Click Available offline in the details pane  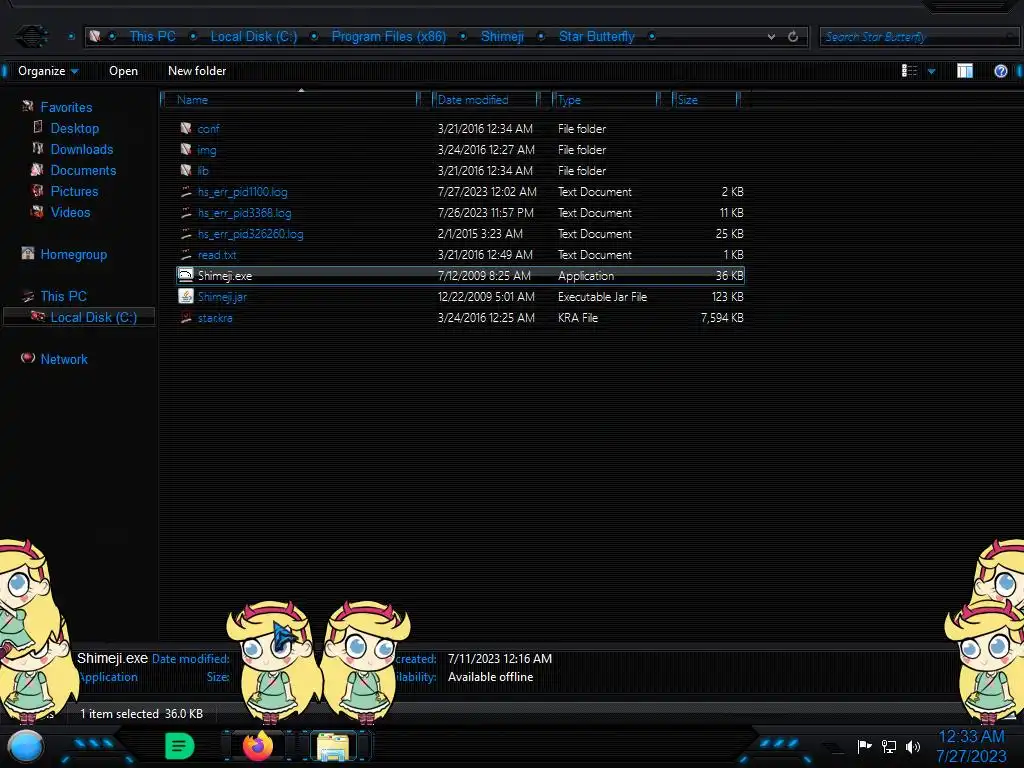(490, 677)
